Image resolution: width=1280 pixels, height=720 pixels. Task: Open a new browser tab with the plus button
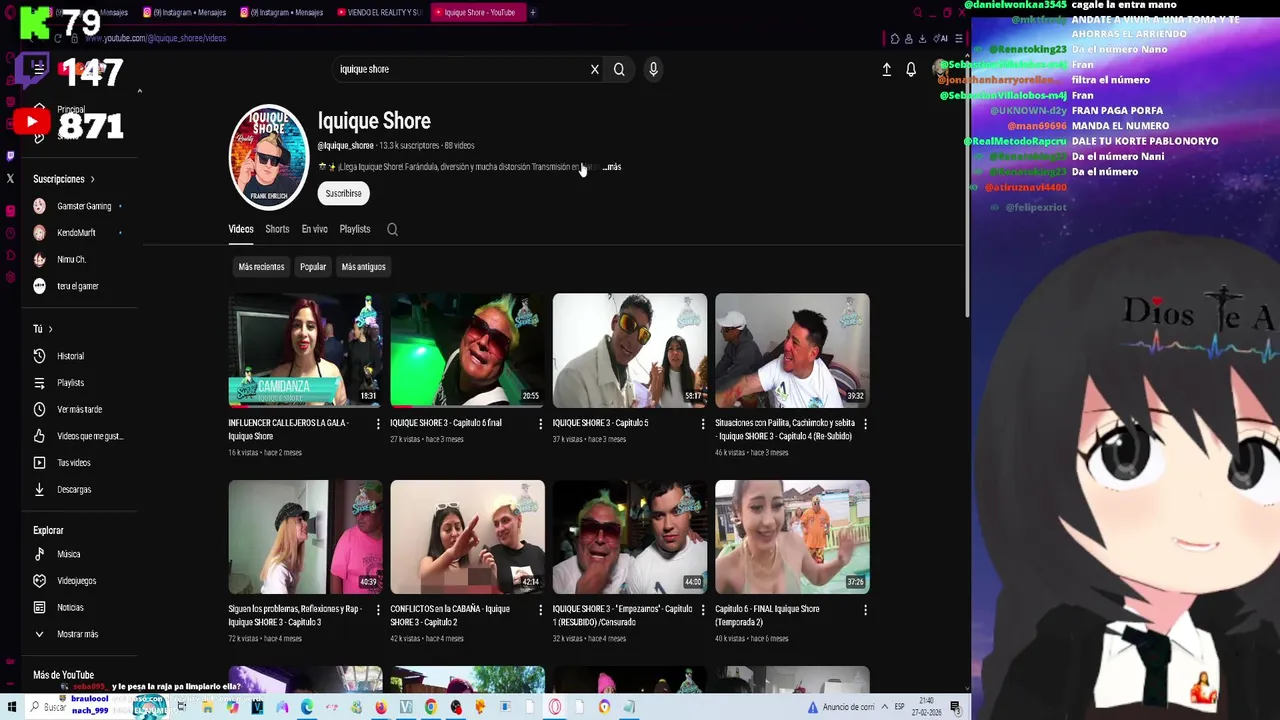[533, 12]
